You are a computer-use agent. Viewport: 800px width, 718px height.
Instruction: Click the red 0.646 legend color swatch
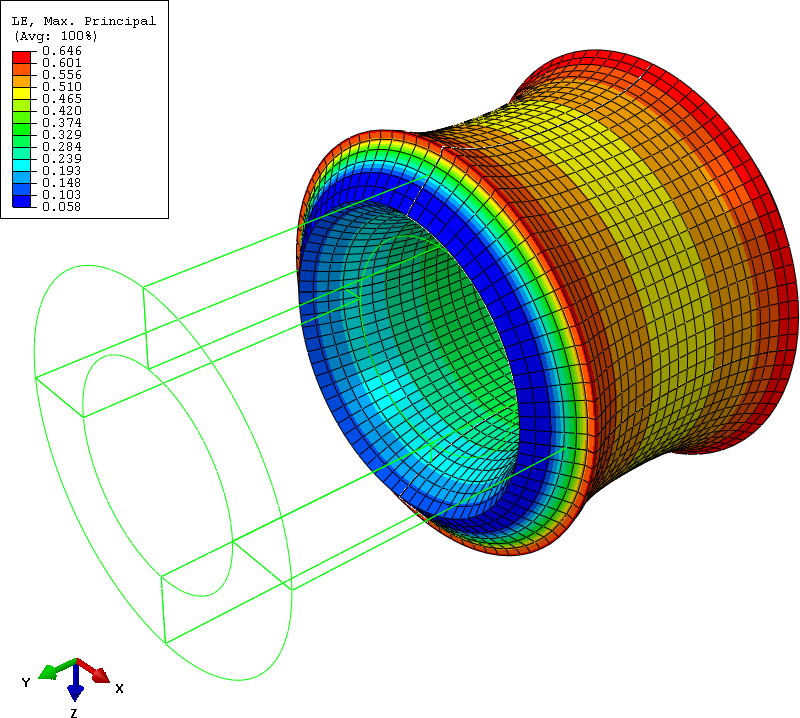click(21, 57)
